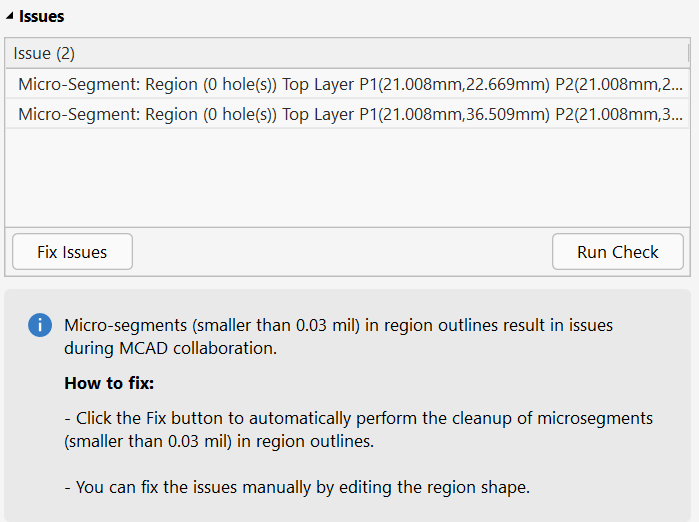Screen dimensions: 699x522
Task: Click "Region (0 hole(s))" in the first issue row
Action: click(x=211, y=84)
